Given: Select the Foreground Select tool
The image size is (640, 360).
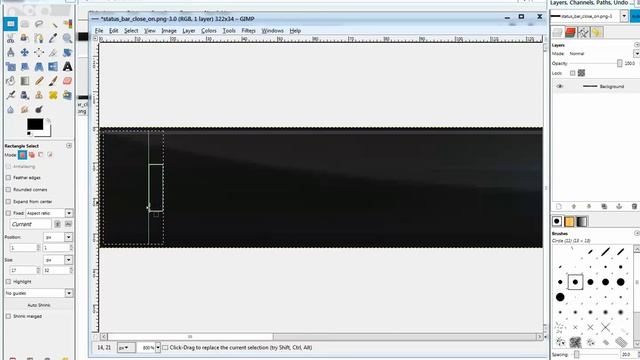Looking at the screenshot, I should 25,38.
